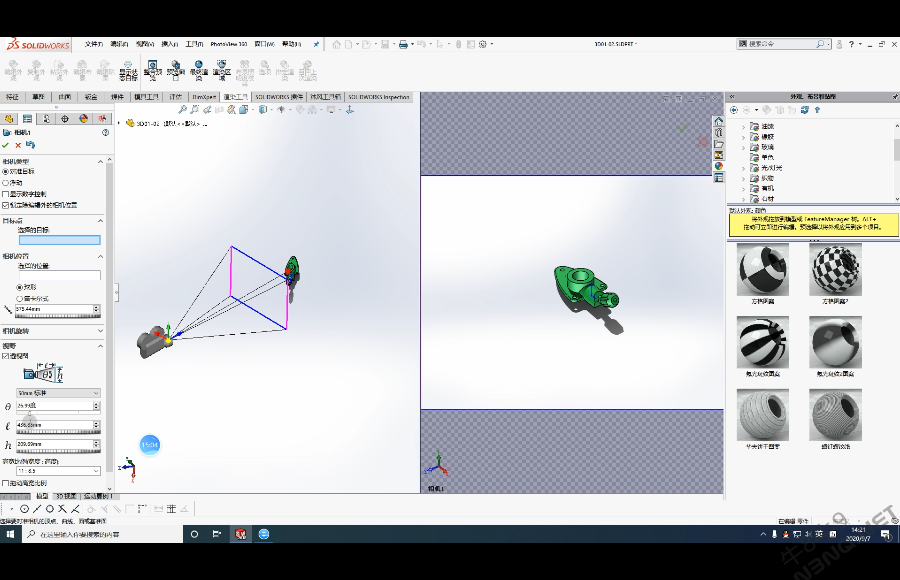Collapse the target point section

pos(100,221)
